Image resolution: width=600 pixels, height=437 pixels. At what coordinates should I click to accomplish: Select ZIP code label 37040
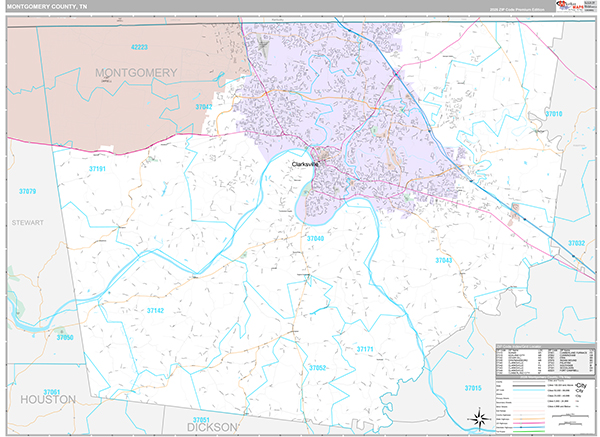(315, 238)
